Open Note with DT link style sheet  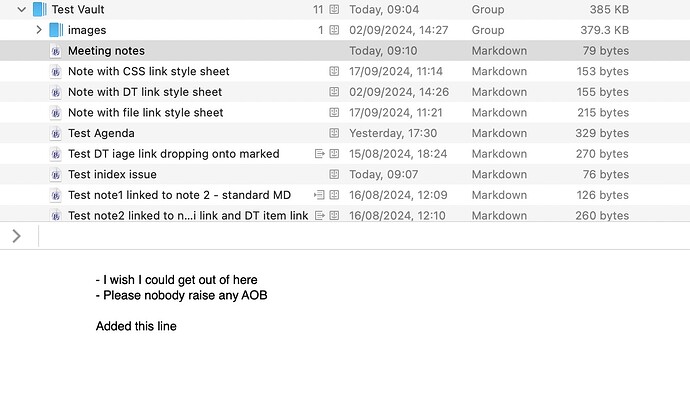145,92
